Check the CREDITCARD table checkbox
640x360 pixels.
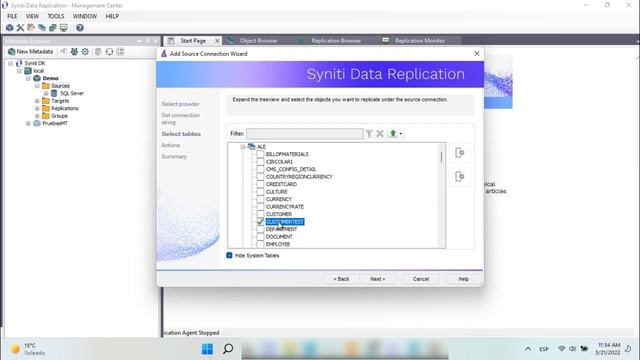tap(260, 184)
